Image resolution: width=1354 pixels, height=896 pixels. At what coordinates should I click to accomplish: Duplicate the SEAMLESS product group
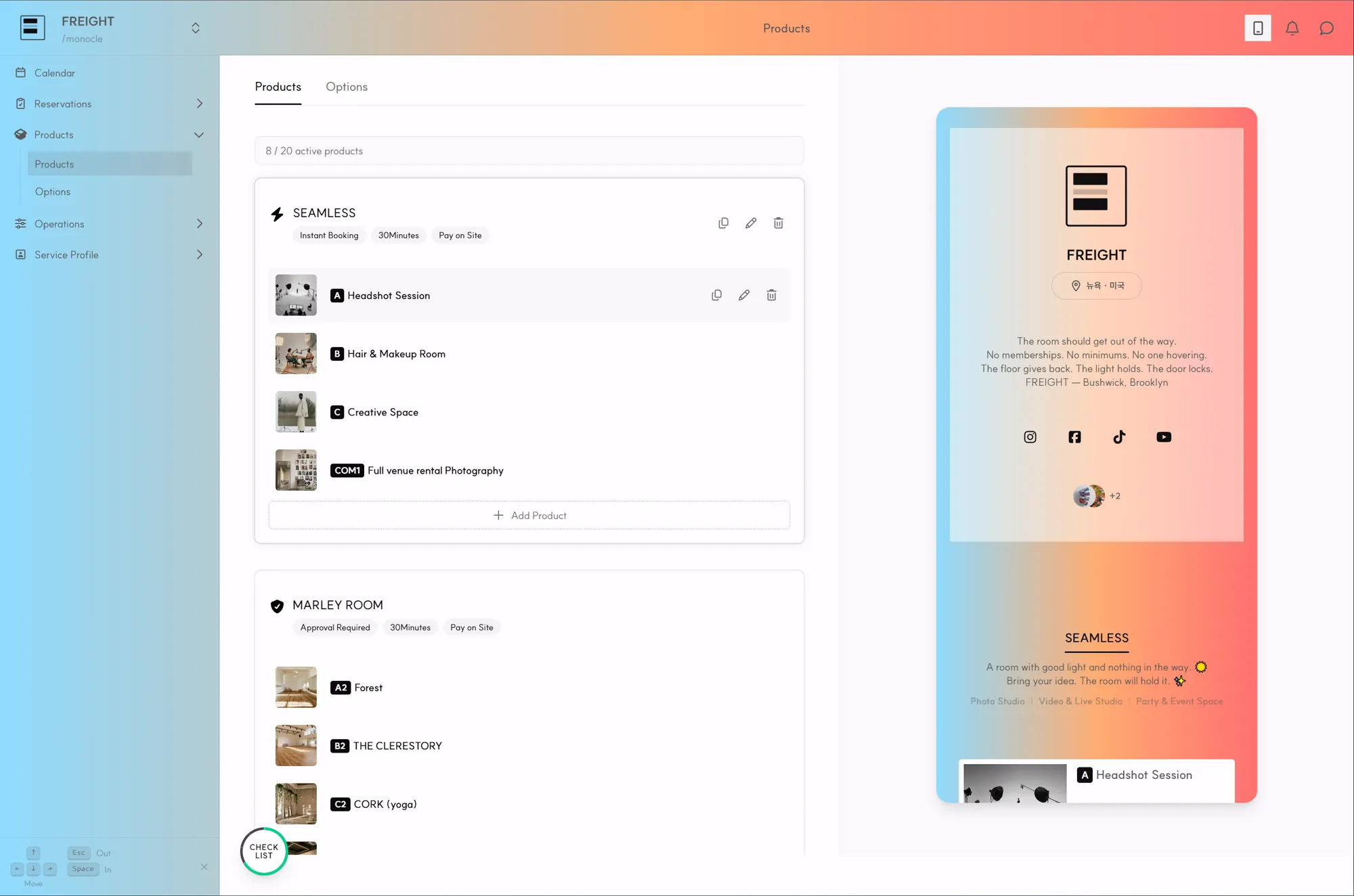click(x=723, y=223)
